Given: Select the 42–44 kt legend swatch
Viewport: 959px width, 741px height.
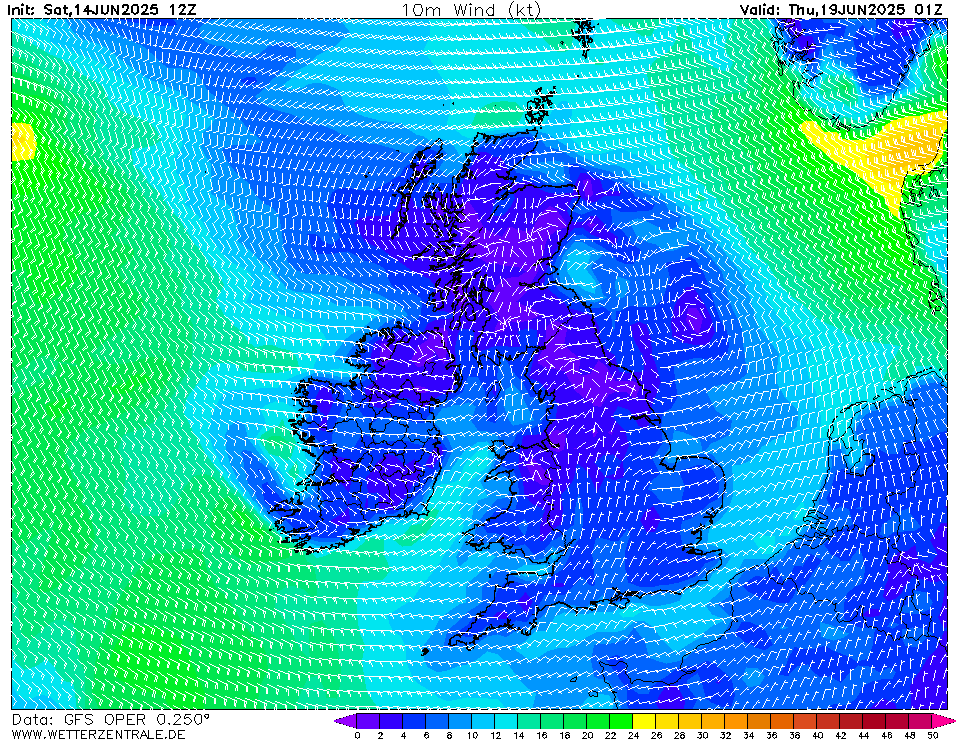Looking at the screenshot, I should 852,721.
